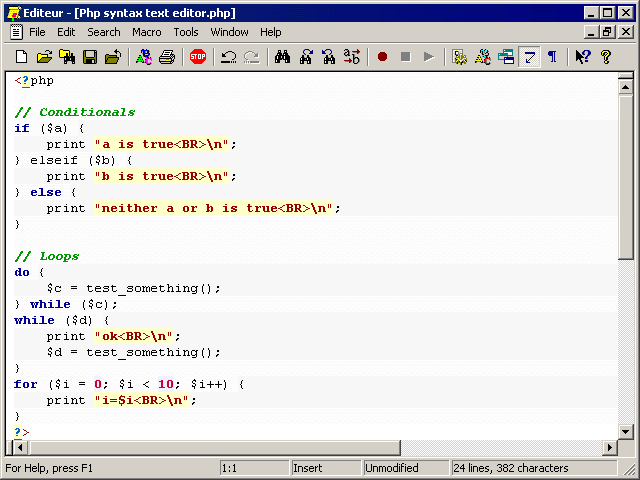Viewport: 640px width, 480px height.
Task: Click the greyed-out Redo arrow icon
Action: click(x=251, y=57)
